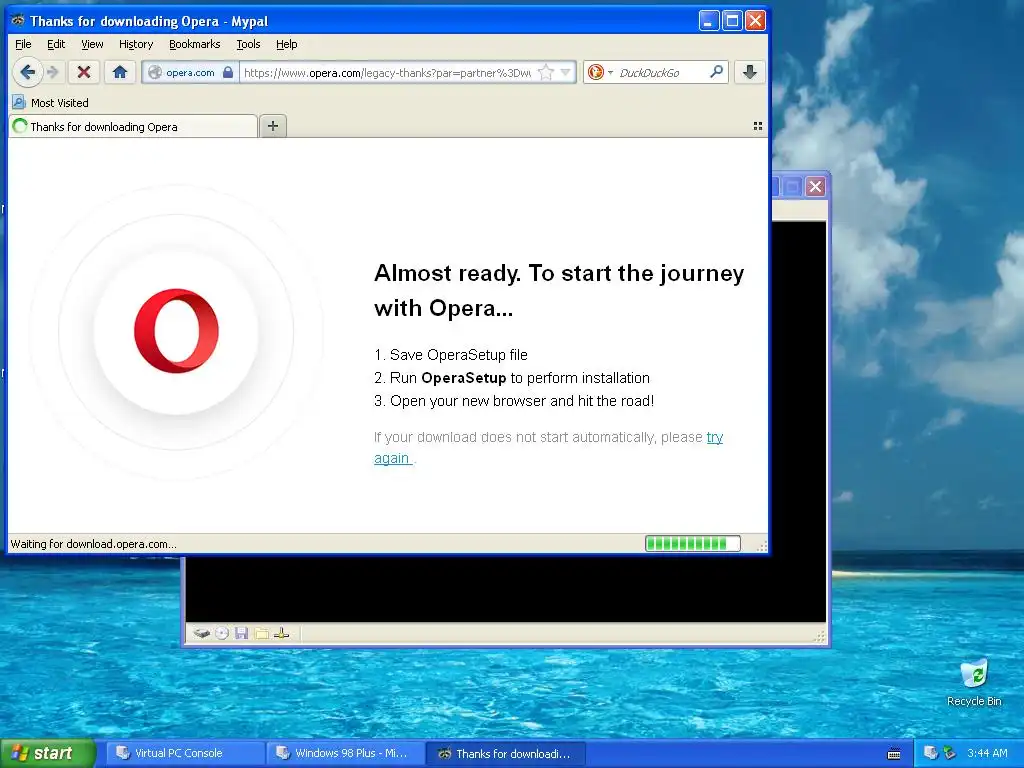Open the Most Visited bookmarks folder
Viewport: 1024px width, 768px height.
50,103
